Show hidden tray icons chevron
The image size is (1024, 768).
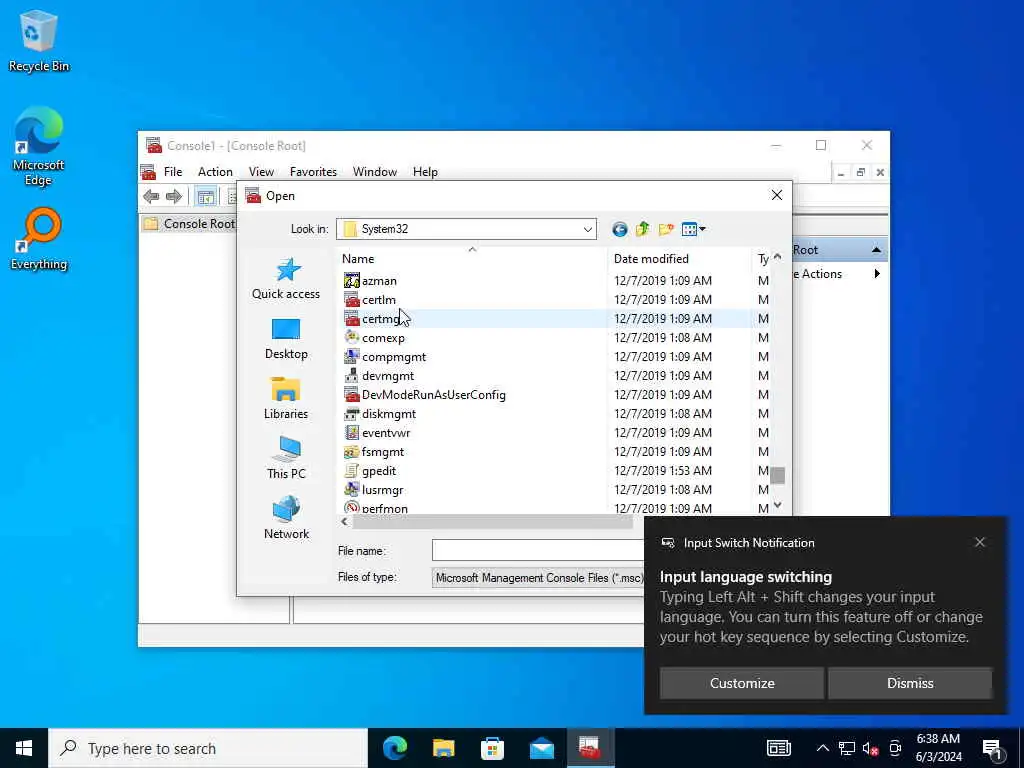click(823, 748)
